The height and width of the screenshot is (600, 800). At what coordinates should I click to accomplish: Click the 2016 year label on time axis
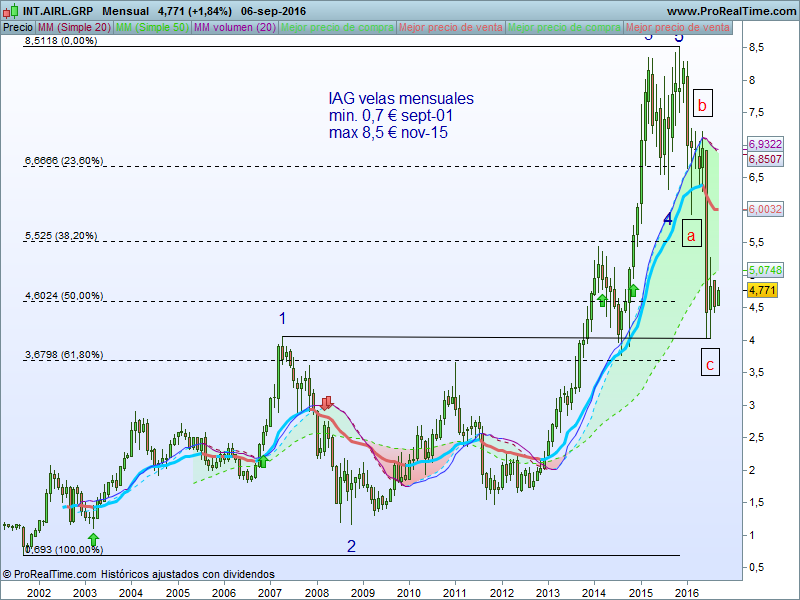tap(686, 593)
